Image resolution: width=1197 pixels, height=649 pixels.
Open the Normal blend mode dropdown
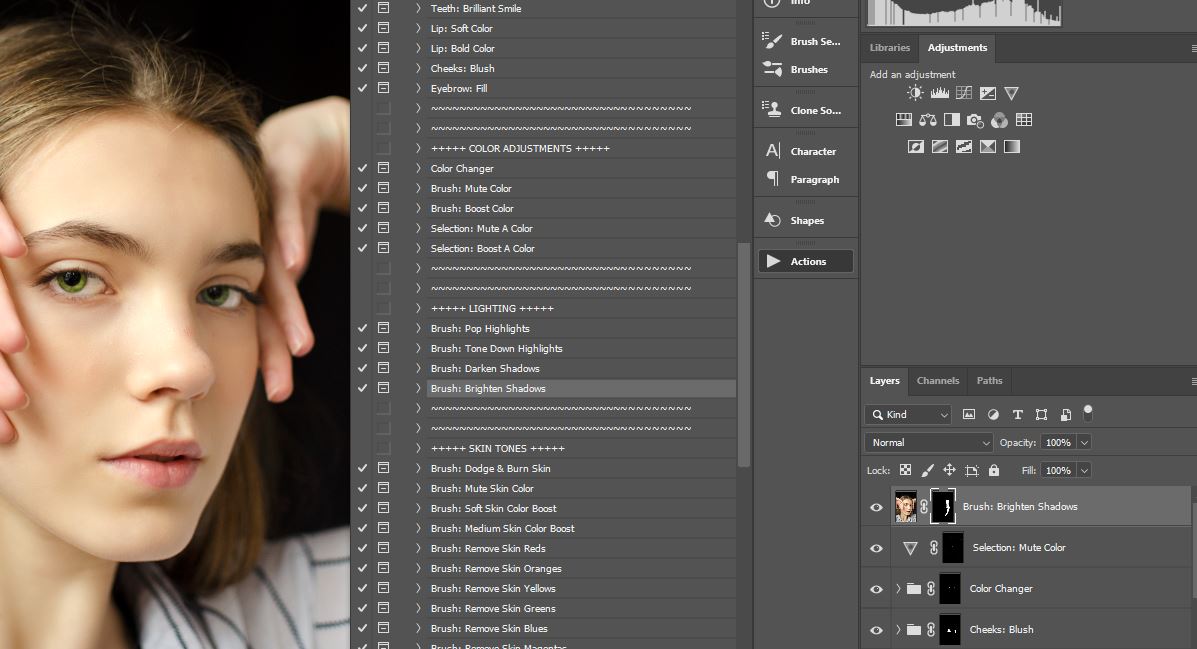click(928, 443)
